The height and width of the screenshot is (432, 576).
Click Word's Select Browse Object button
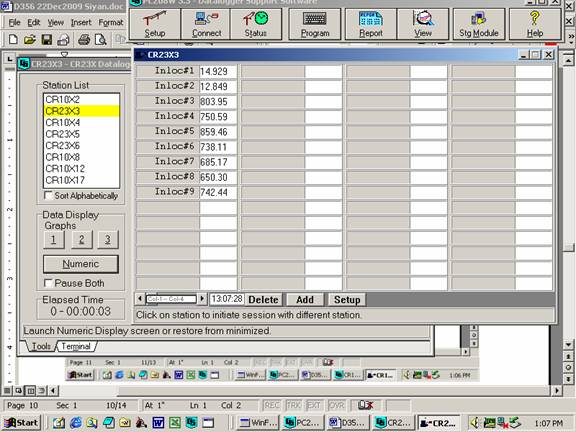[568, 367]
